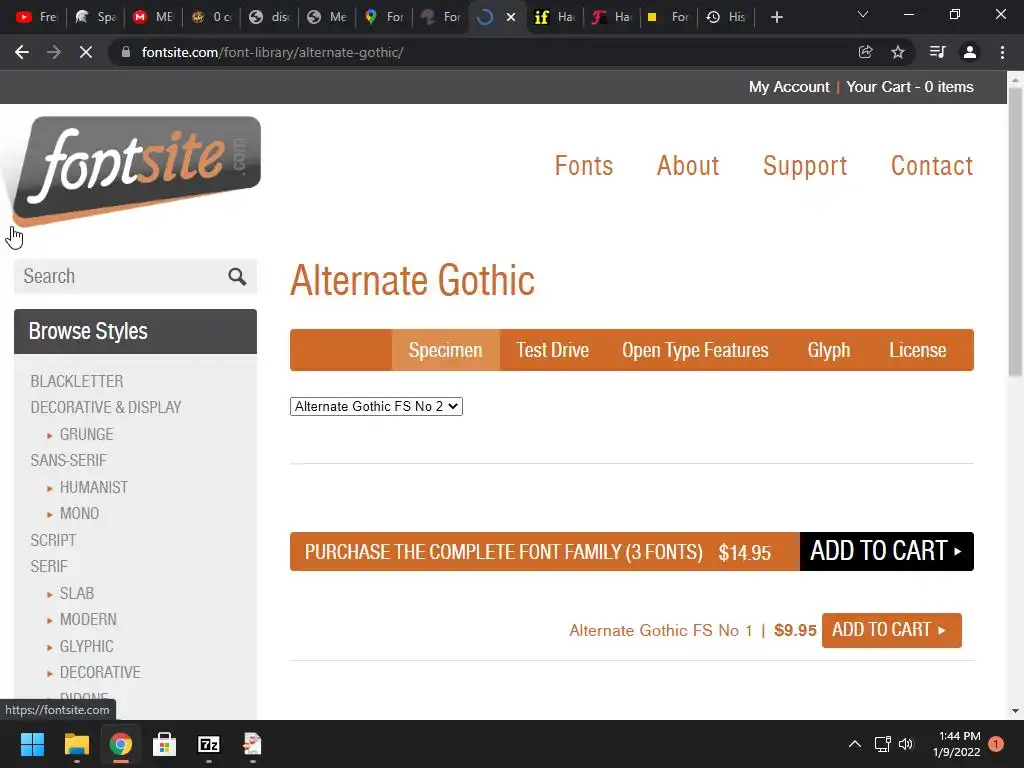
Task: Open the About menu
Action: (688, 166)
